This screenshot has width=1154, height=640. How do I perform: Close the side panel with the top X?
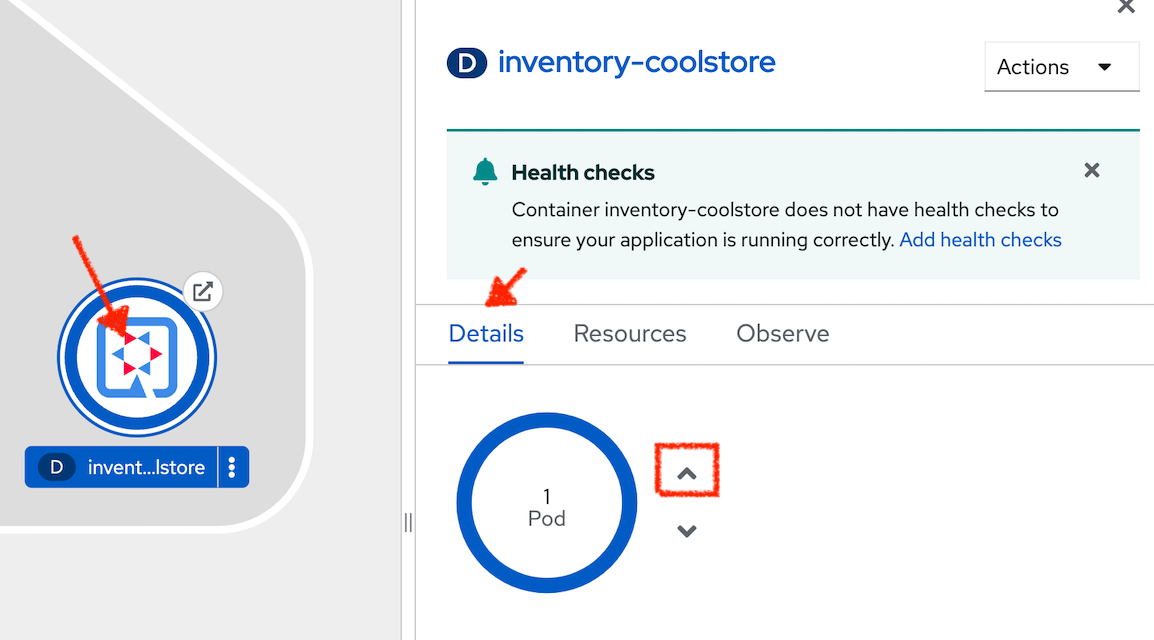[1126, 7]
